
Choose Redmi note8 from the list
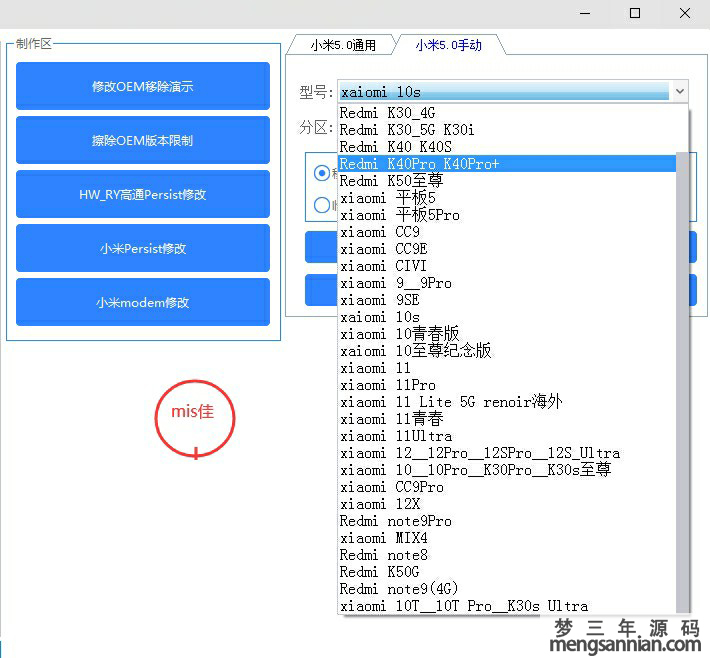coord(507,555)
